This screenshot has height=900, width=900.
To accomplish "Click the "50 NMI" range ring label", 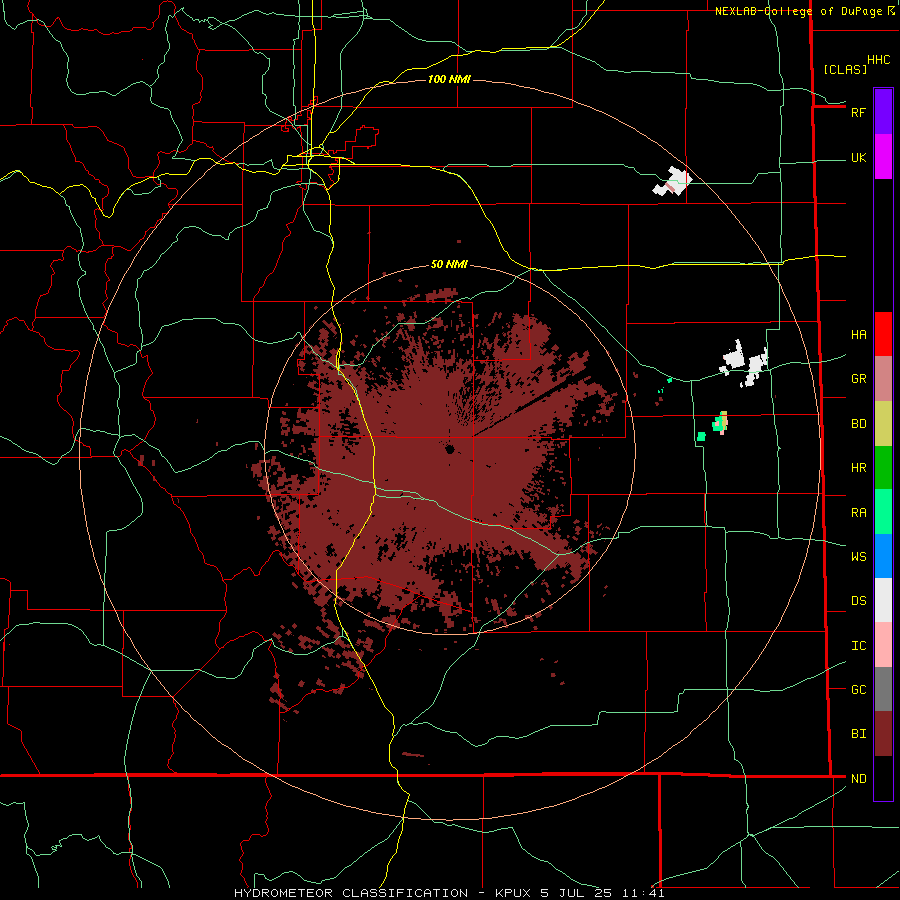I will click(449, 265).
